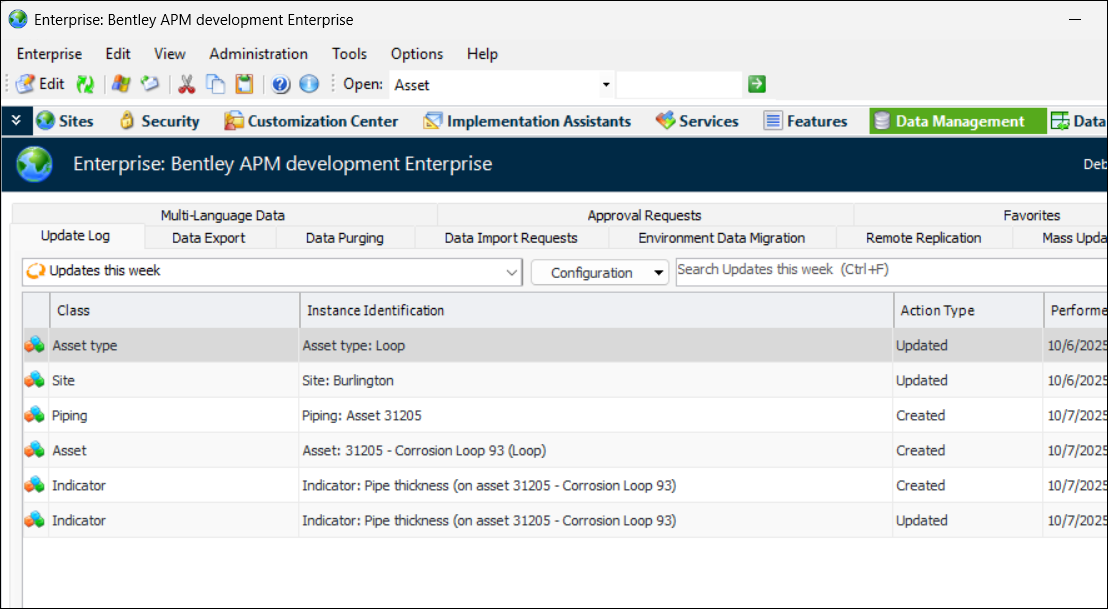
Task: Click the Cut scissors icon
Action: click(x=186, y=84)
